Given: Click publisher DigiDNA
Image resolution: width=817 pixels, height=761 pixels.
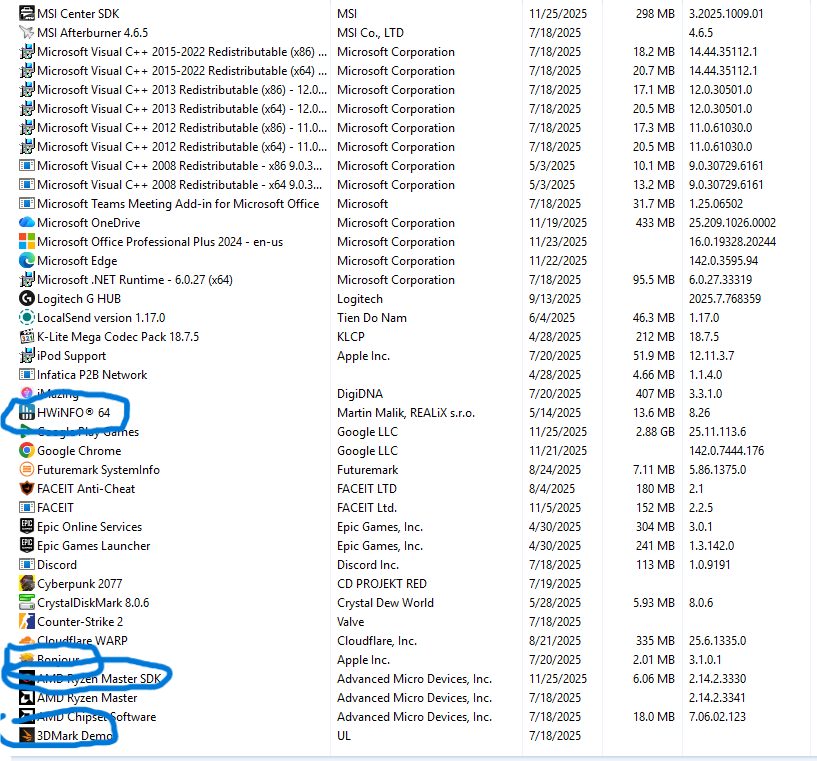Looking at the screenshot, I should click(x=360, y=394).
